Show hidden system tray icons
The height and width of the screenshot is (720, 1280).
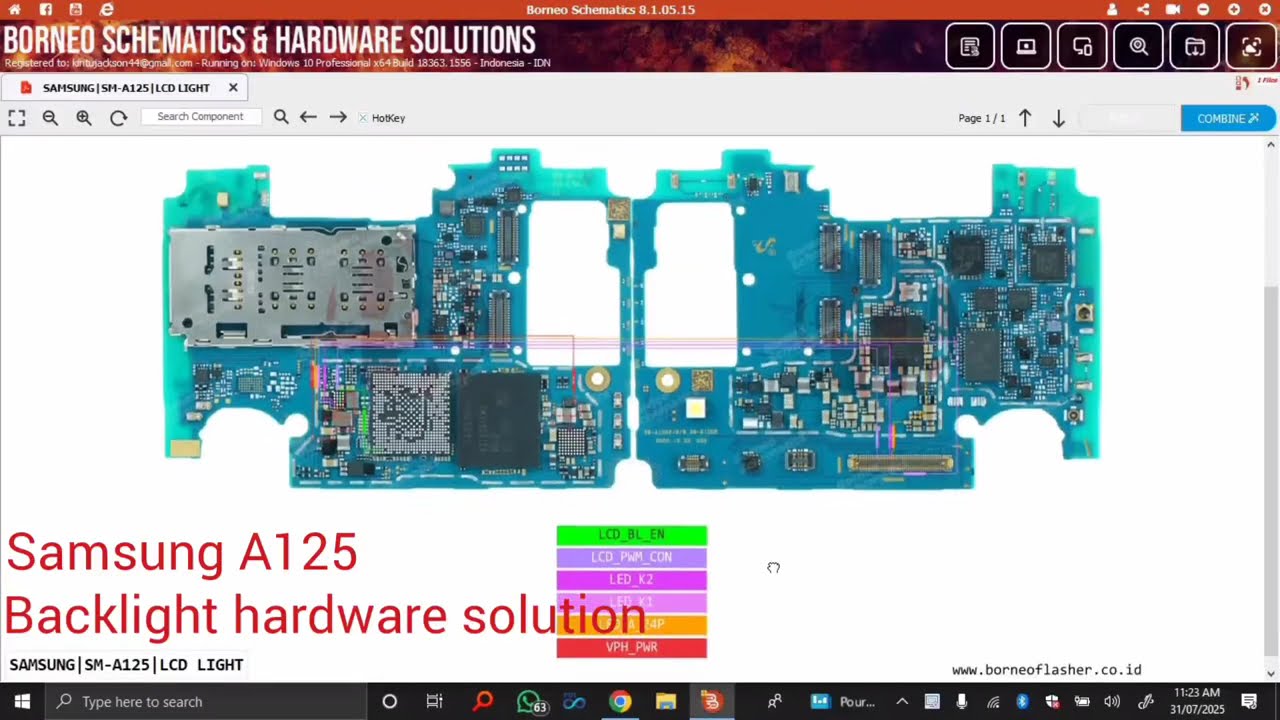click(901, 701)
